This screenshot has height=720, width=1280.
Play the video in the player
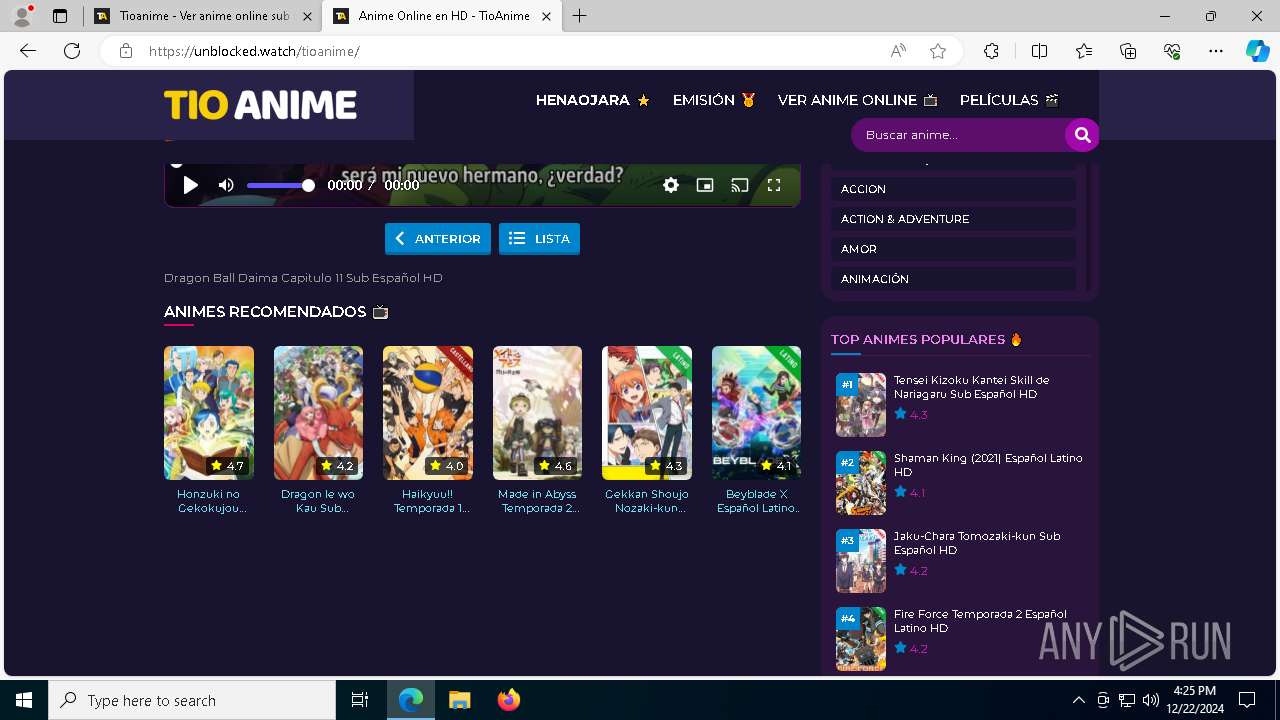(190, 185)
